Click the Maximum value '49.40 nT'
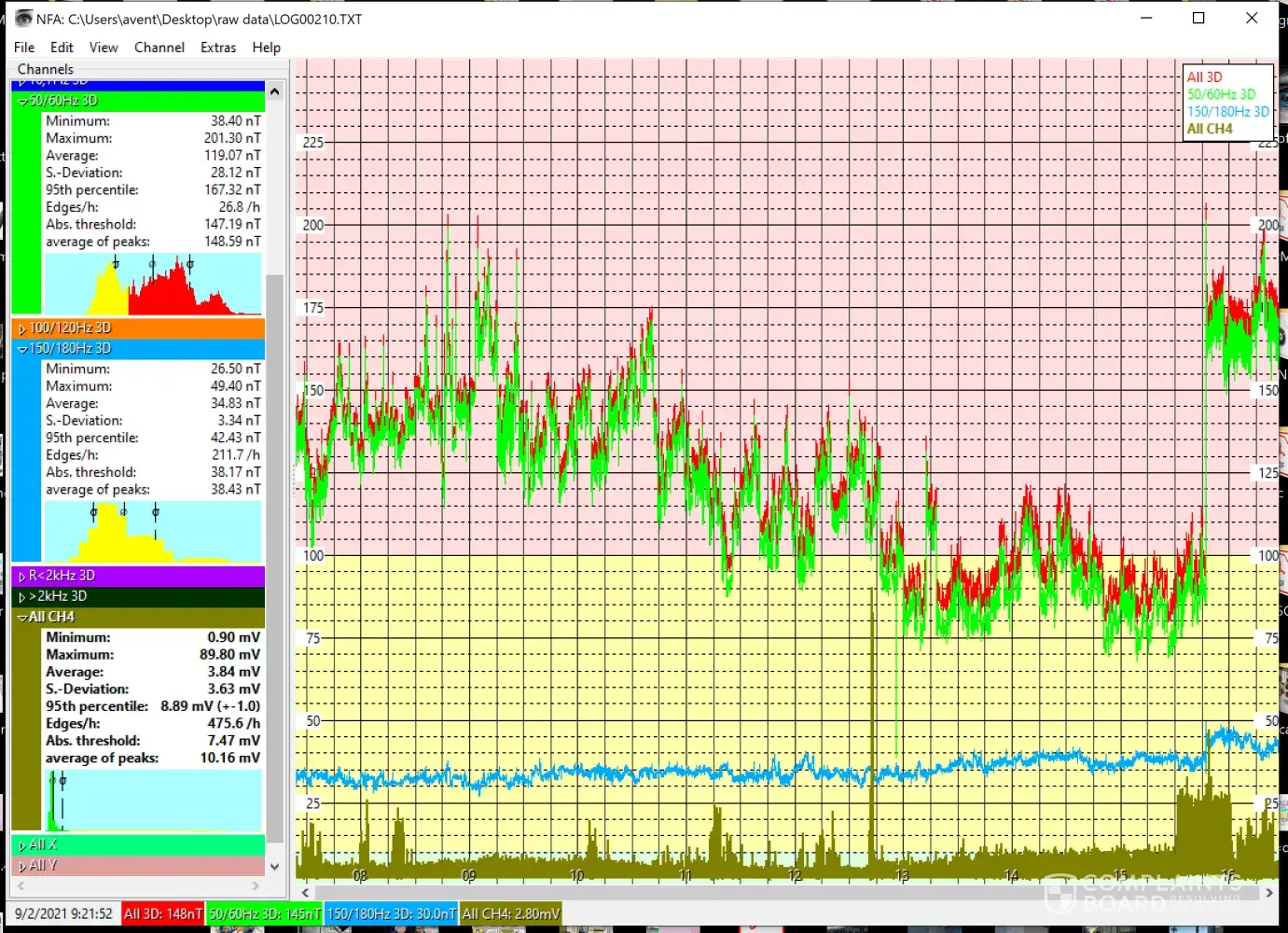The height and width of the screenshot is (933, 1288). 236,386
